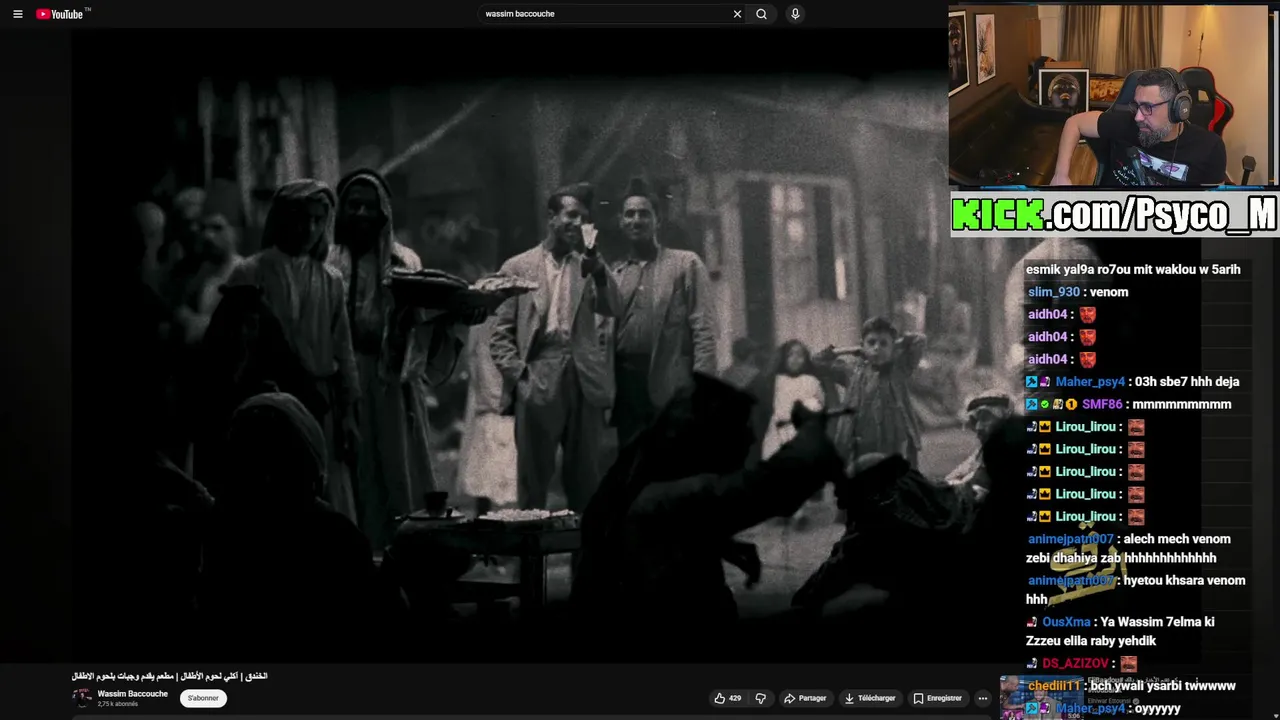Click chat username DS_AZIZOV
Screen dimensions: 1280x720
click(1075, 664)
